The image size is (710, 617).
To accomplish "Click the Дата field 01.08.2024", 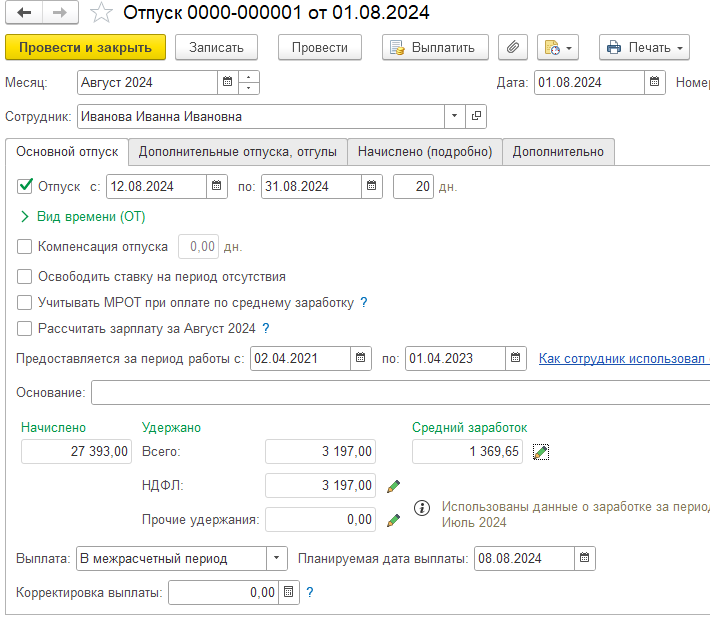I will [x=589, y=82].
